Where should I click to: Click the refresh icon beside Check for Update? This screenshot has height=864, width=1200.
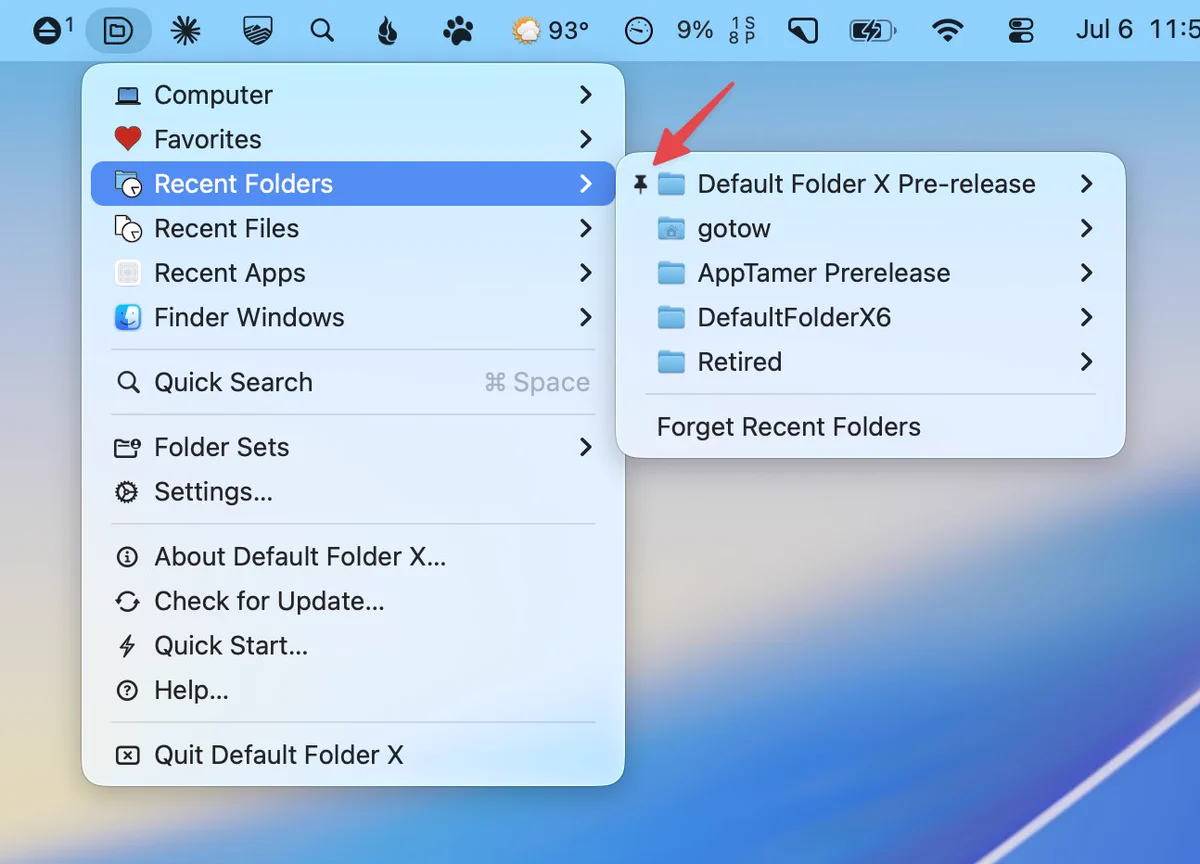point(127,601)
